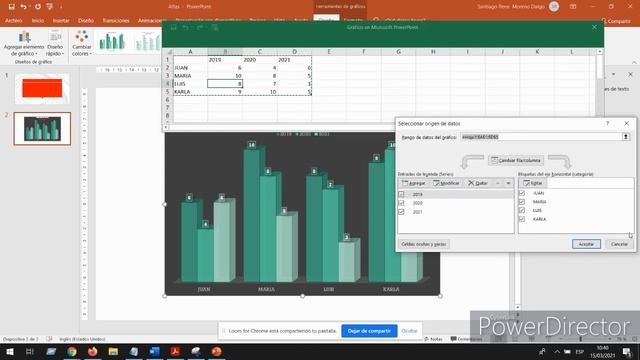Open the Diseño ribbon tab
The image size is (640, 360).
coord(86,20)
